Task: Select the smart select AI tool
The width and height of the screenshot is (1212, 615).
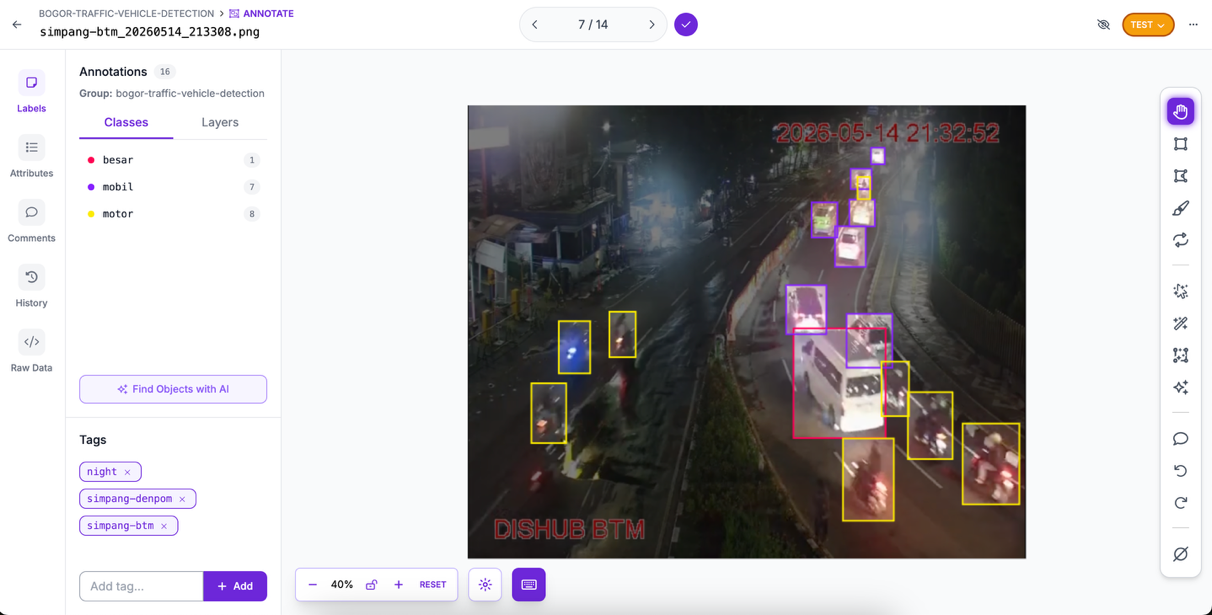Action: tap(1180, 291)
